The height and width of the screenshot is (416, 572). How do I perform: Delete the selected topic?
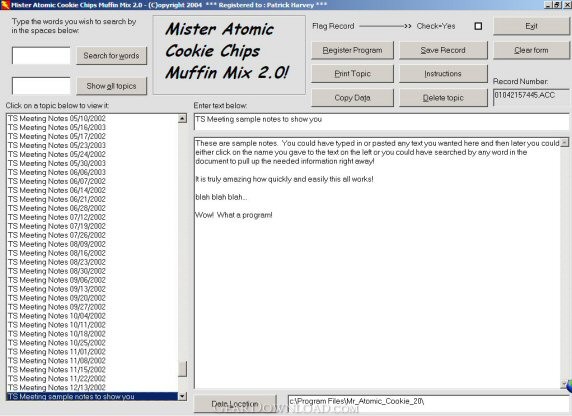443,98
